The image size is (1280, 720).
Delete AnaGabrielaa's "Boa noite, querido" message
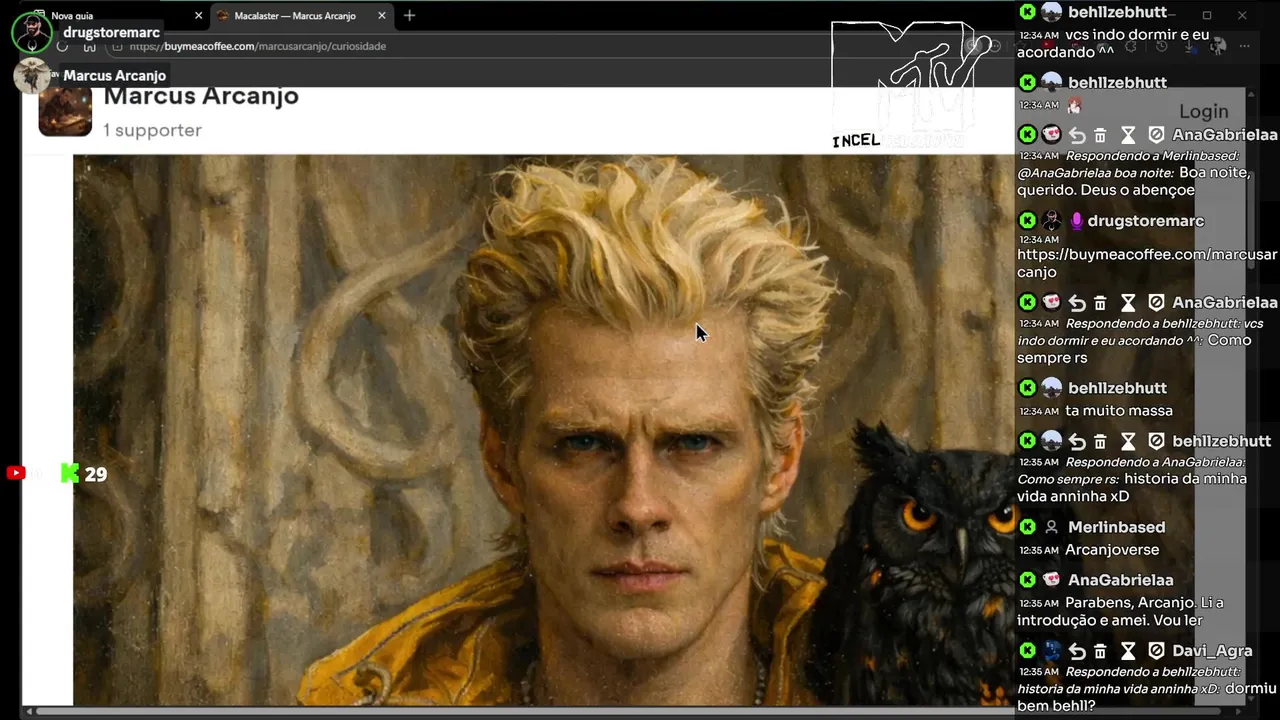pos(1100,135)
